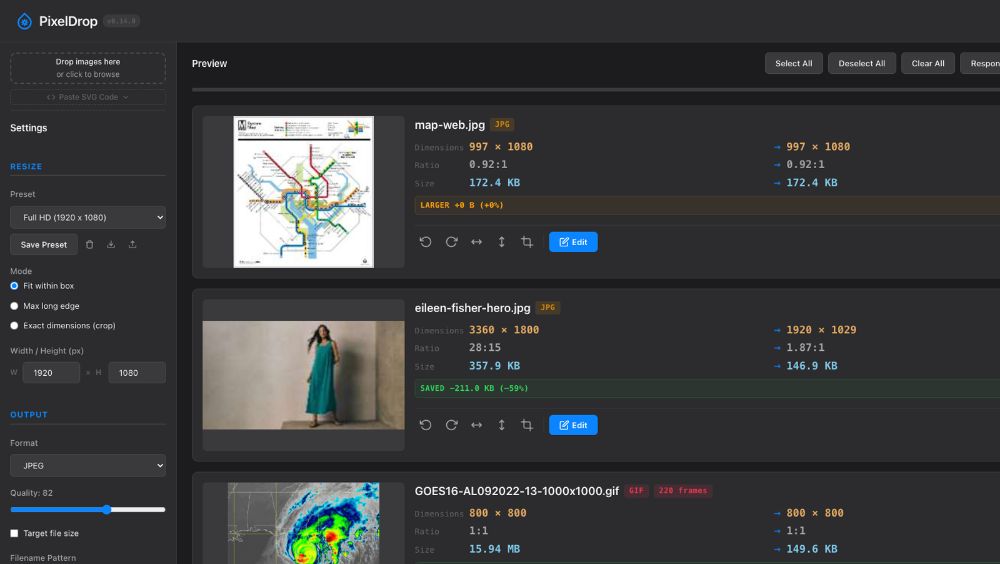Image resolution: width=1000 pixels, height=564 pixels.
Task: Open crop tool for eileen-fisher-hero.jpg
Action: pos(527,425)
